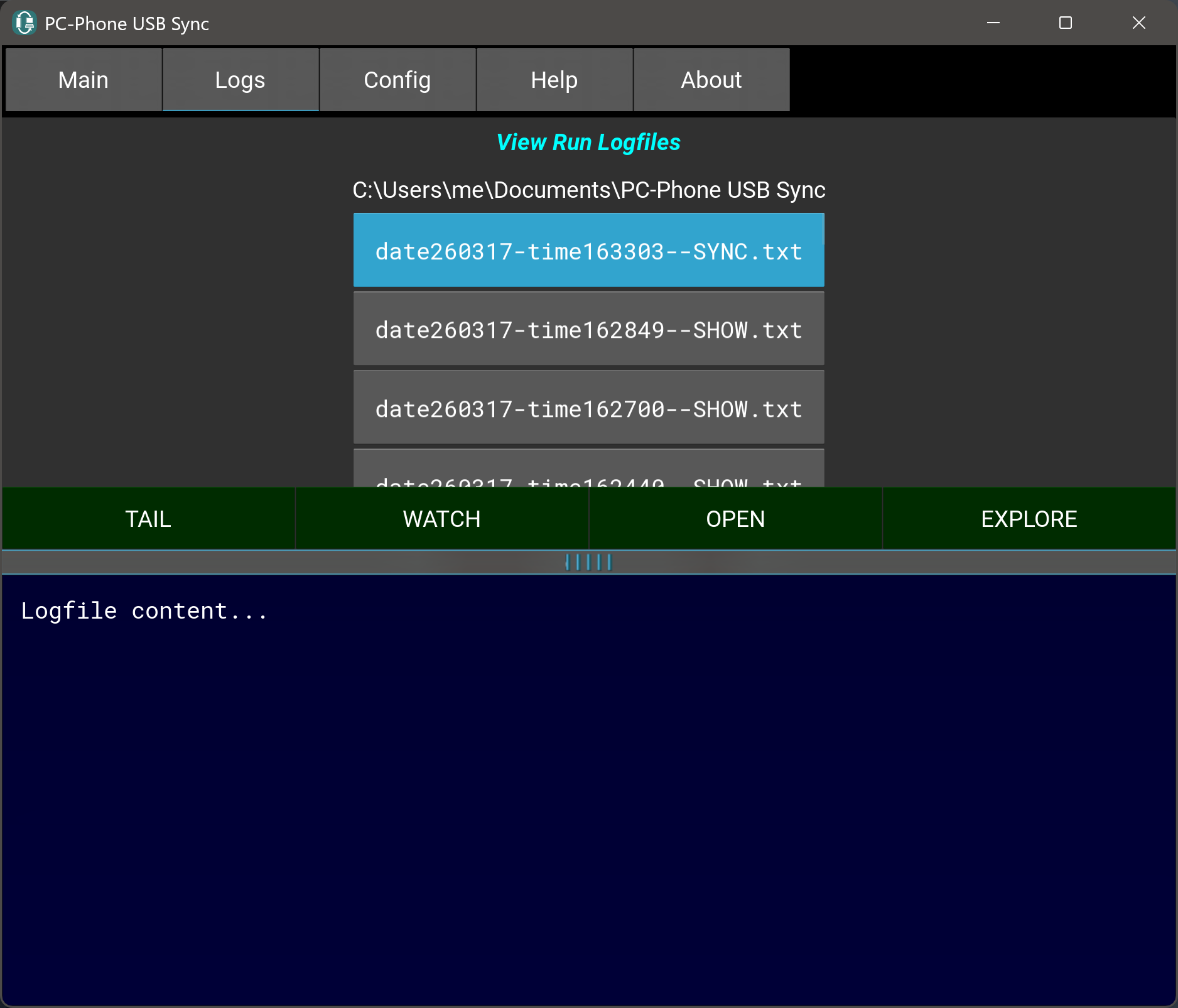Click the PC-Phone USB Sync app icon
Image resolution: width=1178 pixels, height=1008 pixels.
click(x=24, y=23)
